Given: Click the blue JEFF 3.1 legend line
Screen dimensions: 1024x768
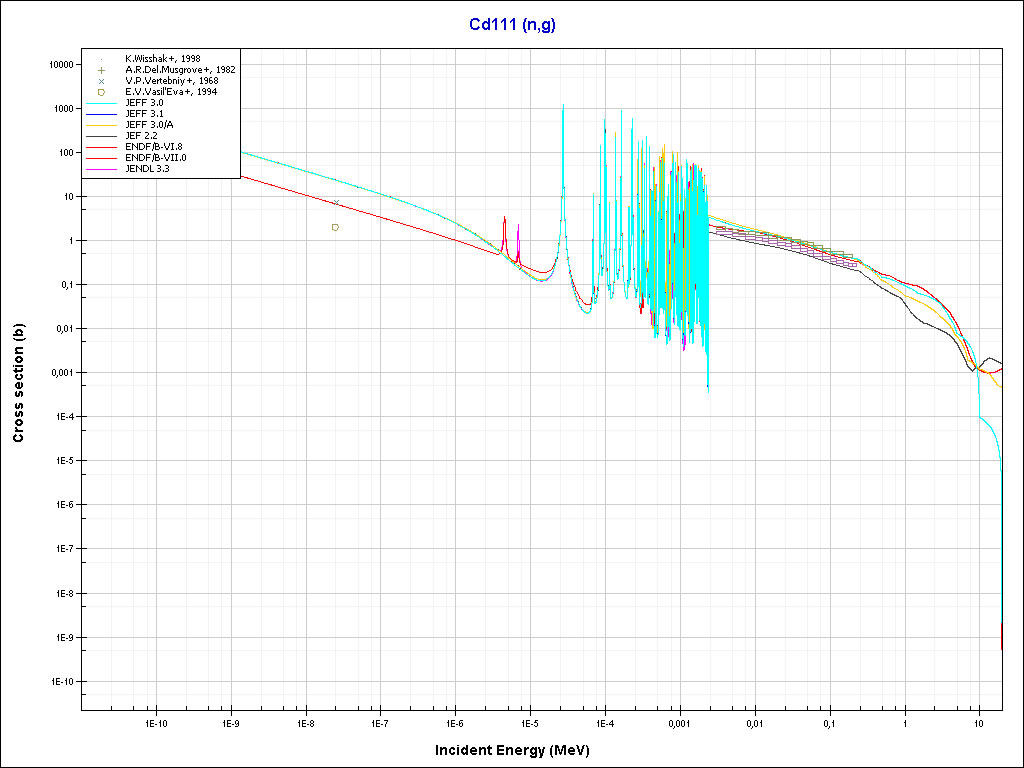Looking at the screenshot, I should [x=102, y=114].
